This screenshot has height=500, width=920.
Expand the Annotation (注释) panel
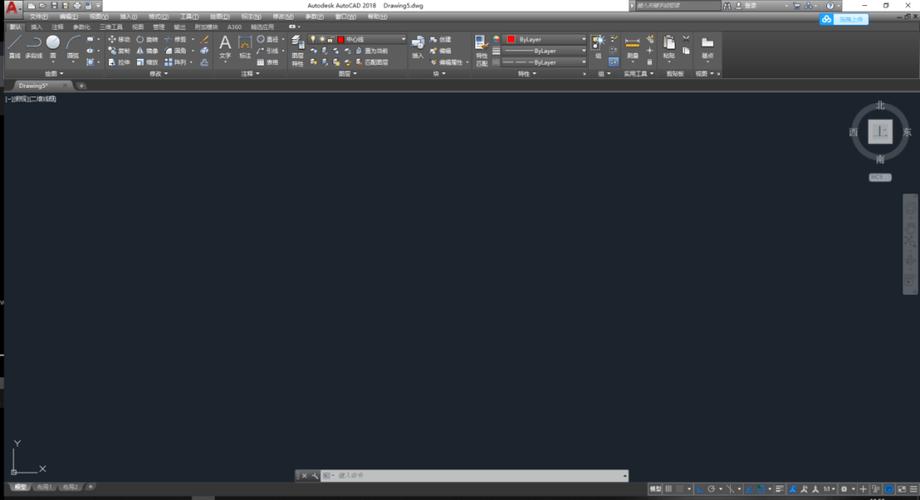pyautogui.click(x=250, y=74)
